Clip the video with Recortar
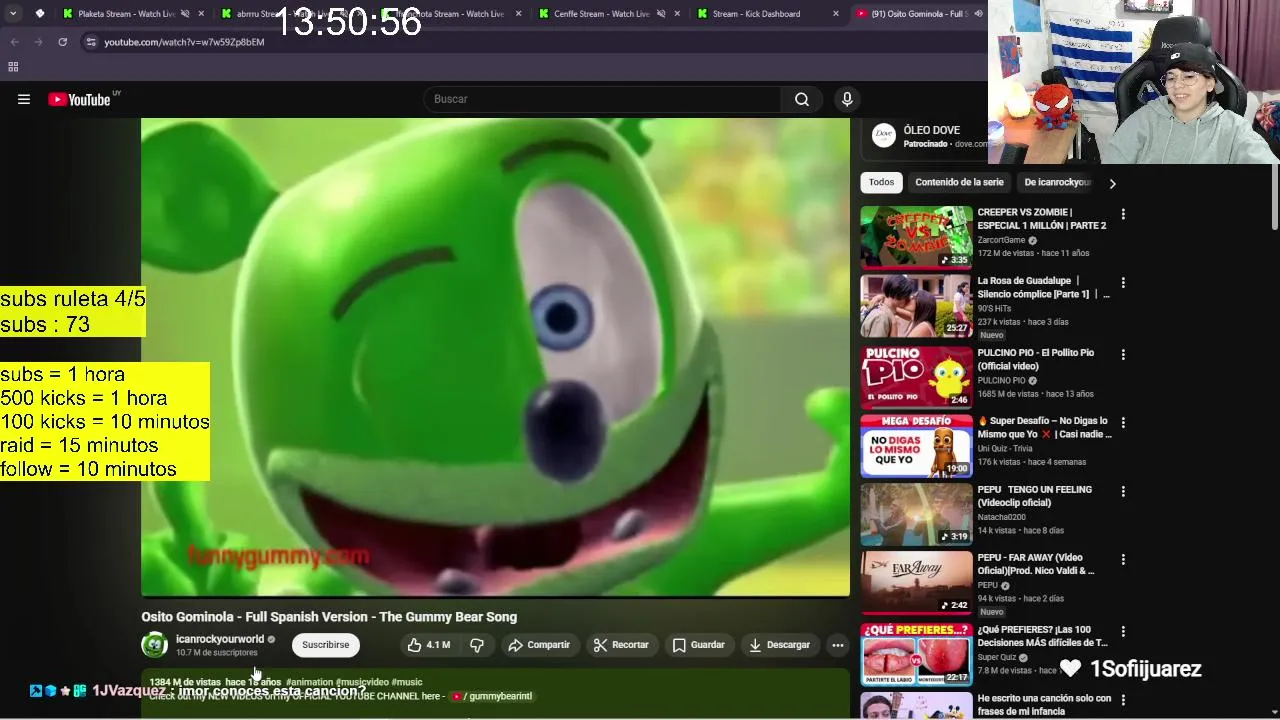The height and width of the screenshot is (720, 1280). [x=621, y=645]
